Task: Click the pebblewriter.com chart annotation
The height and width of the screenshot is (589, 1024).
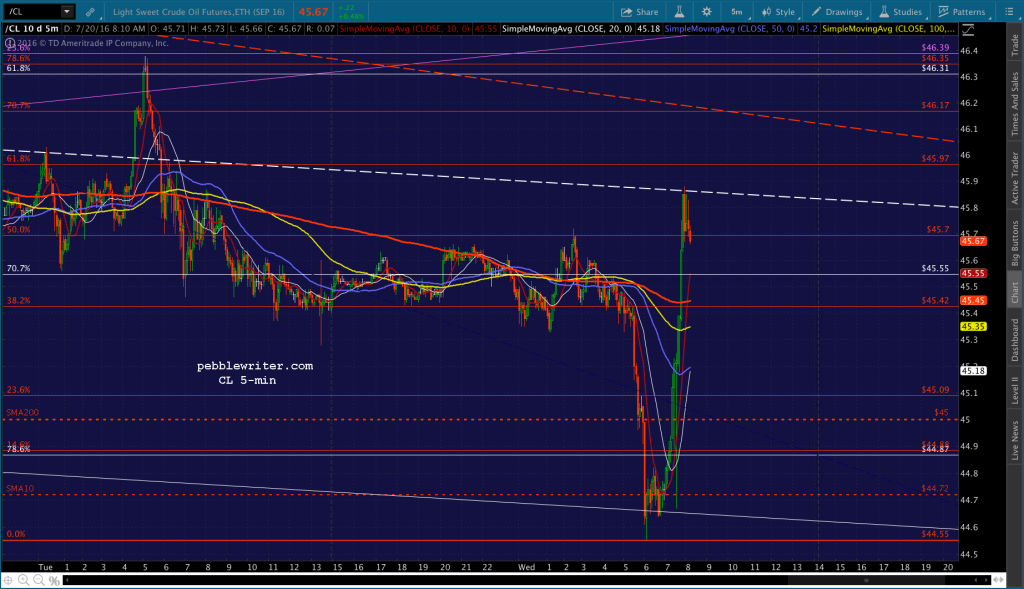Action: (255, 366)
